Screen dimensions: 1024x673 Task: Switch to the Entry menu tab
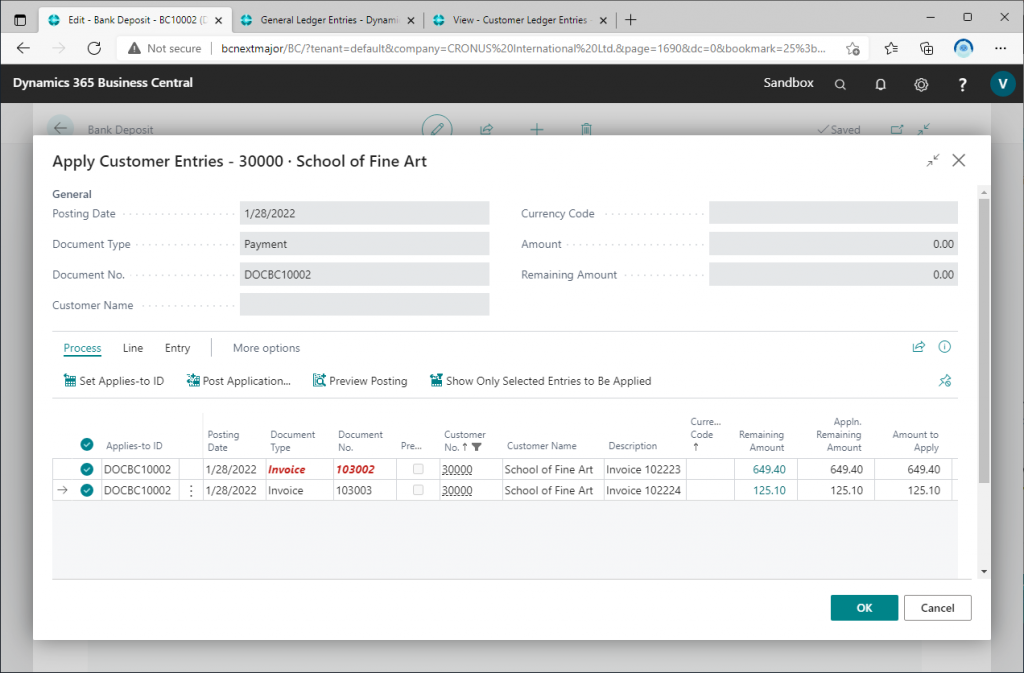click(x=178, y=348)
